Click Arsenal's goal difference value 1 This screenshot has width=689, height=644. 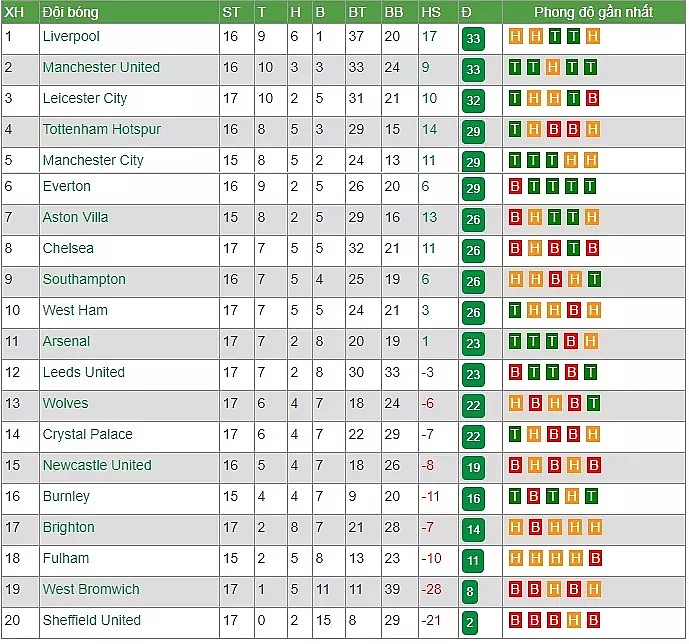425,341
